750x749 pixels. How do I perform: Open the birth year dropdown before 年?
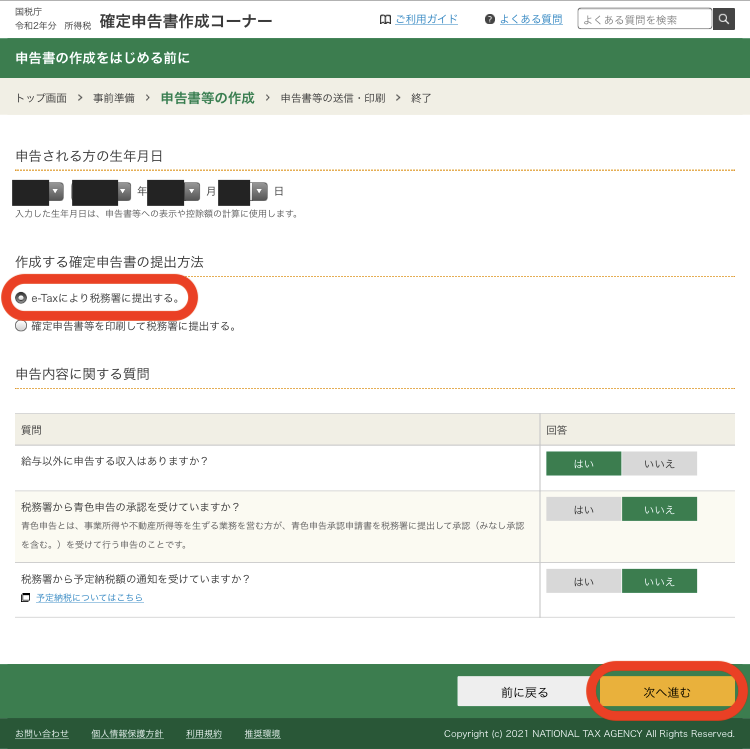(101, 191)
